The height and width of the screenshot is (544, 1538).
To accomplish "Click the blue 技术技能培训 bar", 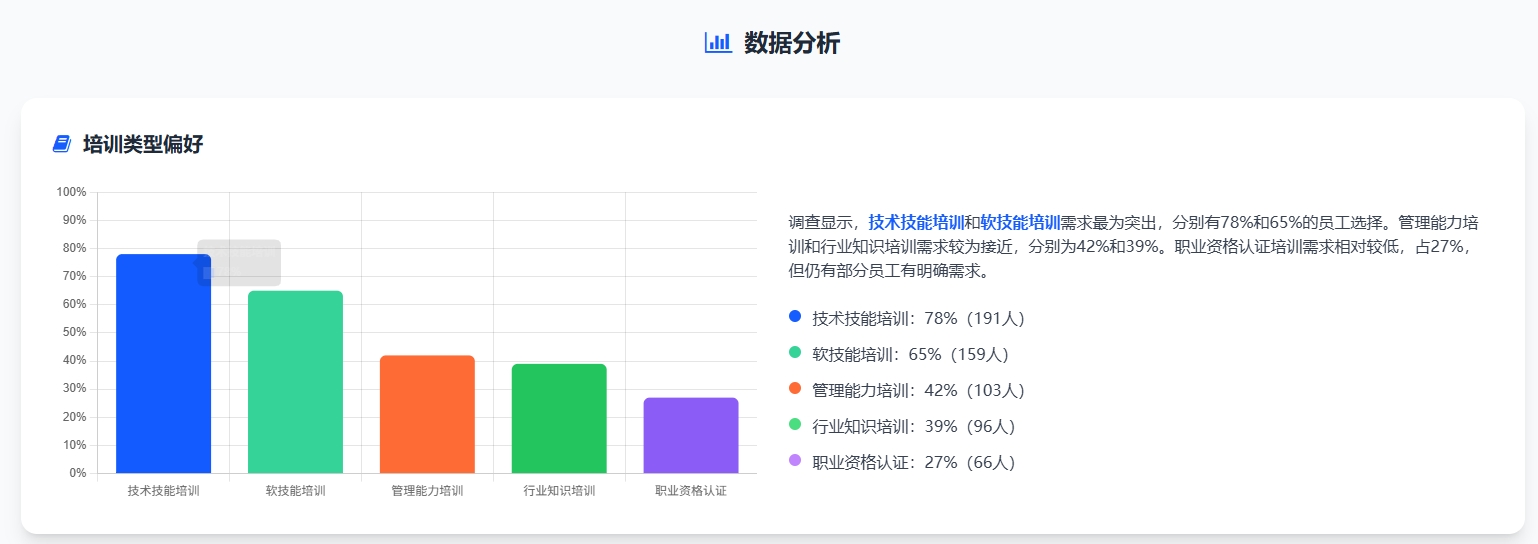I will (163, 364).
